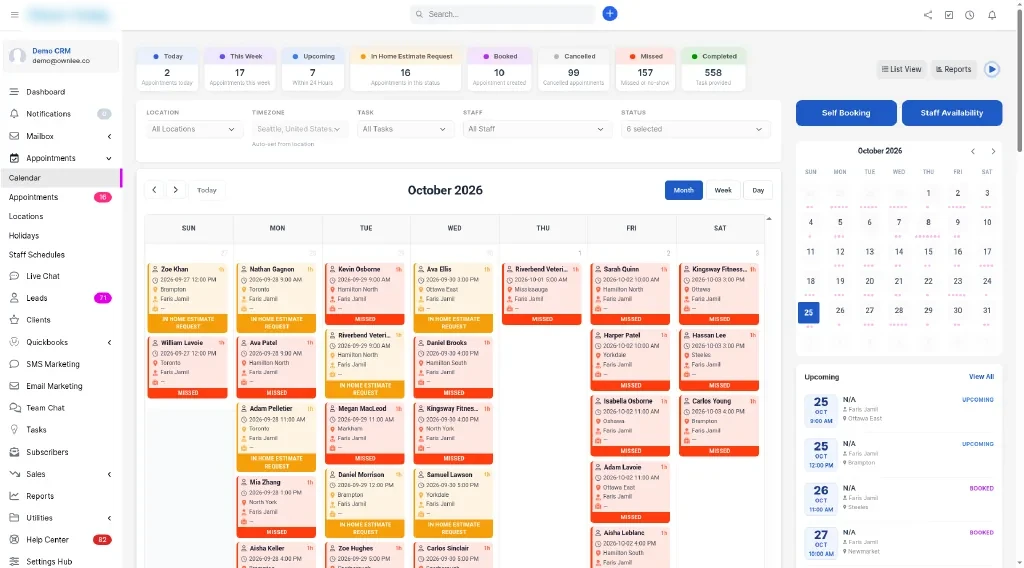This screenshot has height=568, width=1024.
Task: Click mini calendar previous month arrow
Action: [972, 151]
